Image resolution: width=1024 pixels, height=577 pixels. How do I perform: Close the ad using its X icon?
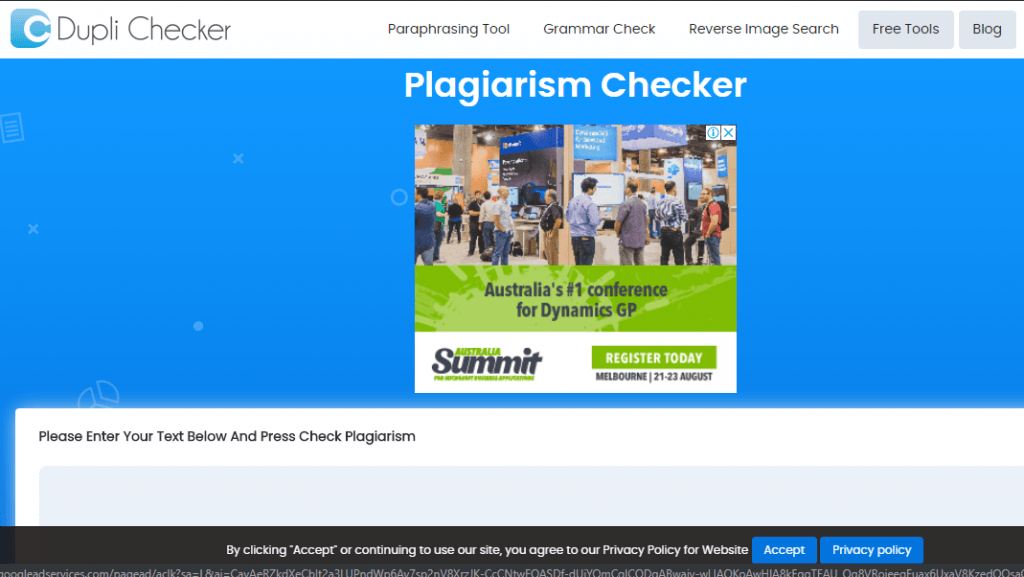(x=729, y=133)
